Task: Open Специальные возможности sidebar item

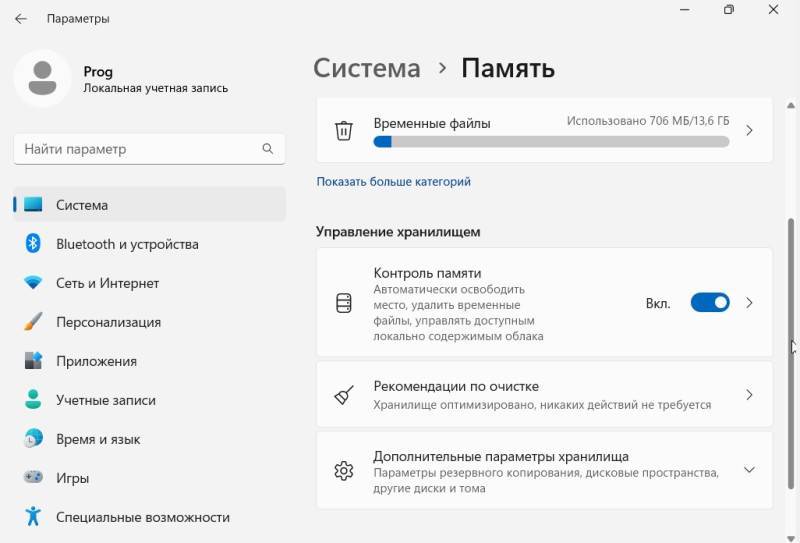Action: coord(142,517)
